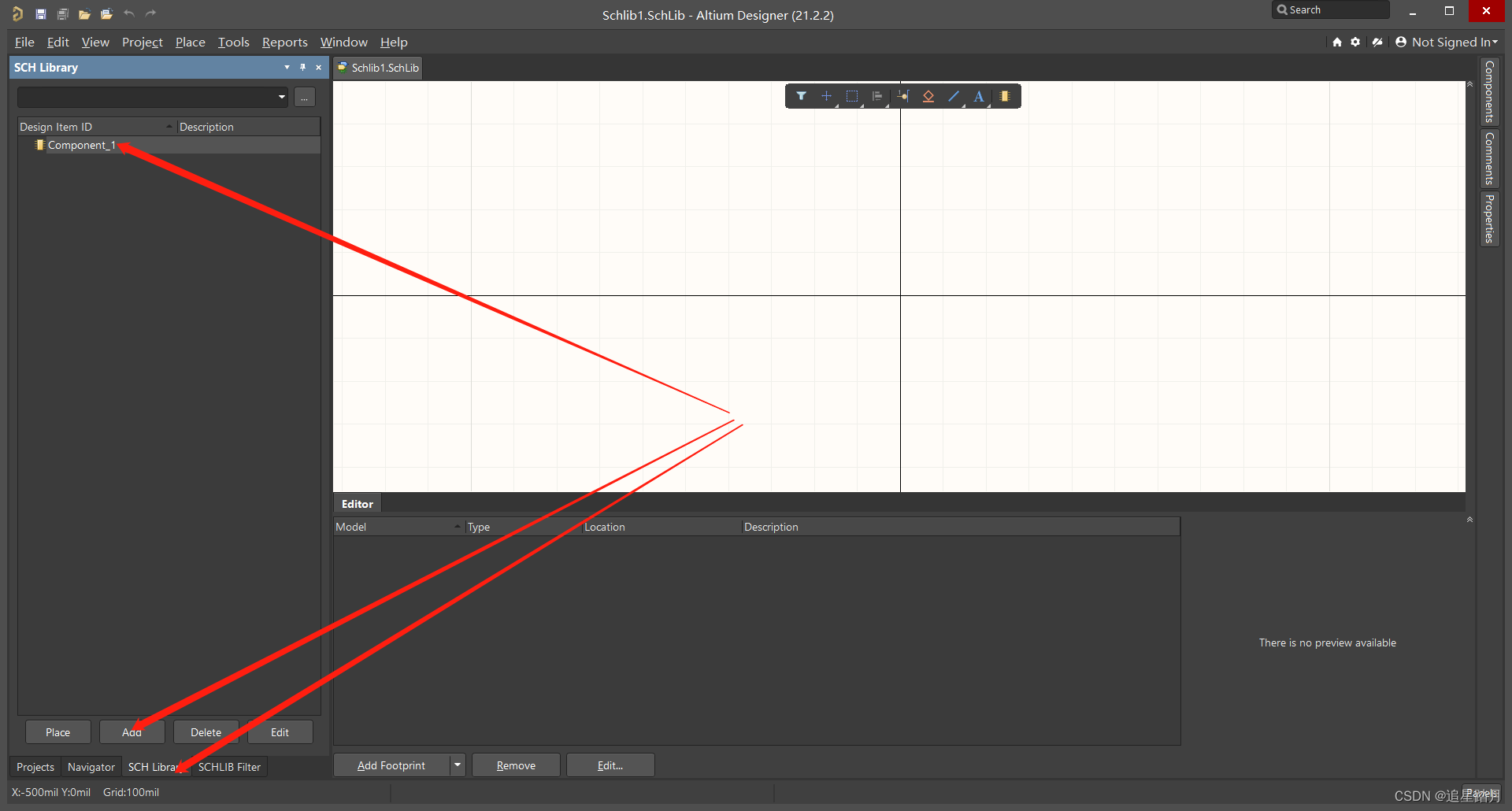Click the Add Component Part chip icon
This screenshot has height=811, width=1512.
pyautogui.click(x=1005, y=96)
